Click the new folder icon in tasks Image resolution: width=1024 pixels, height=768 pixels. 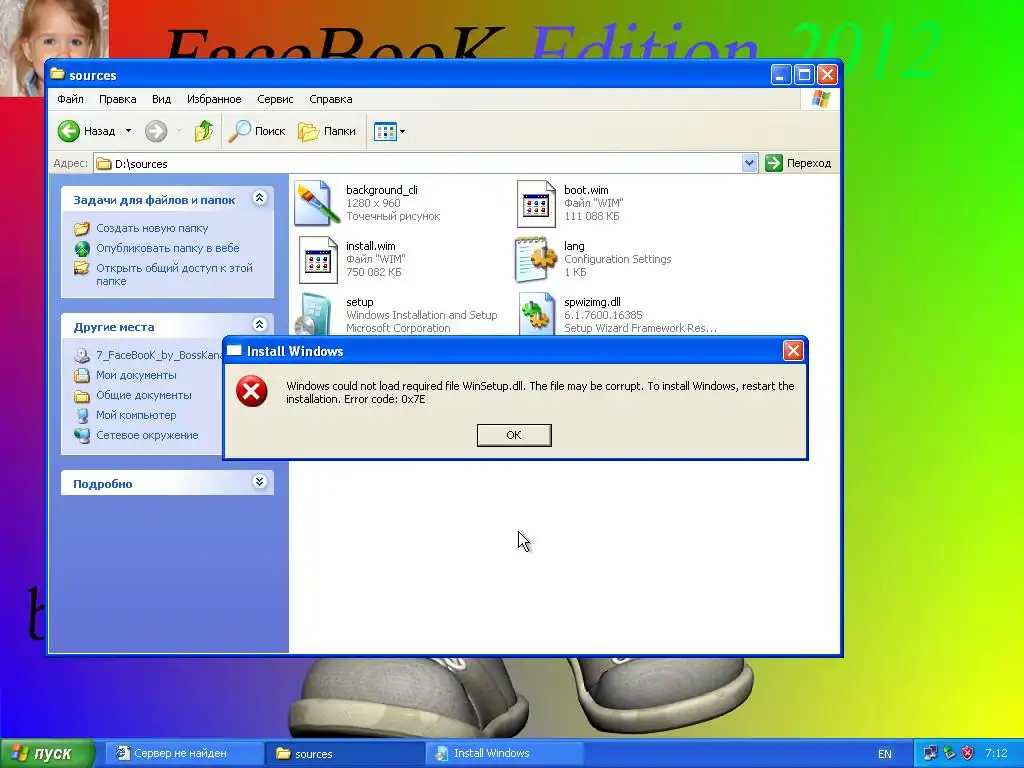(82, 229)
